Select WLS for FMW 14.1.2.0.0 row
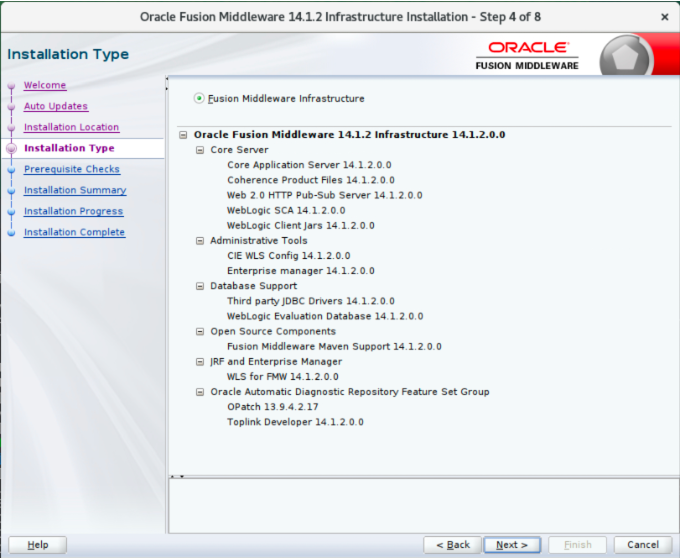680x558 pixels. [x=283, y=377]
